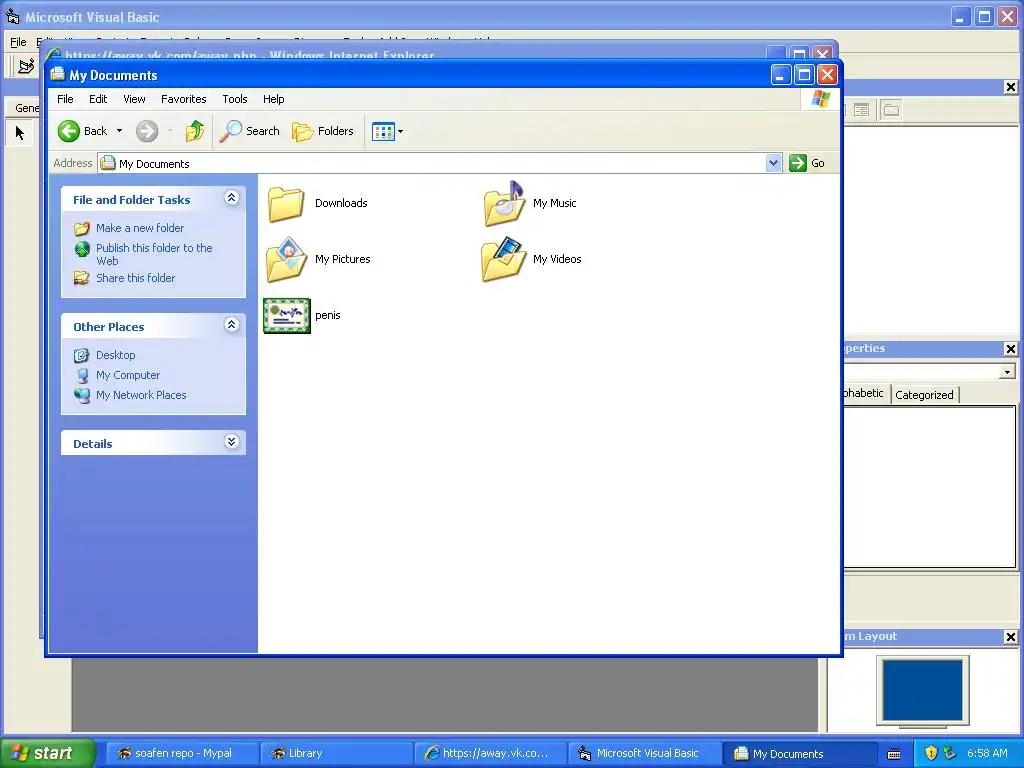Switch to away.vk.com Internet Explorer taskbar button
The width and height of the screenshot is (1024, 768).
[489, 754]
